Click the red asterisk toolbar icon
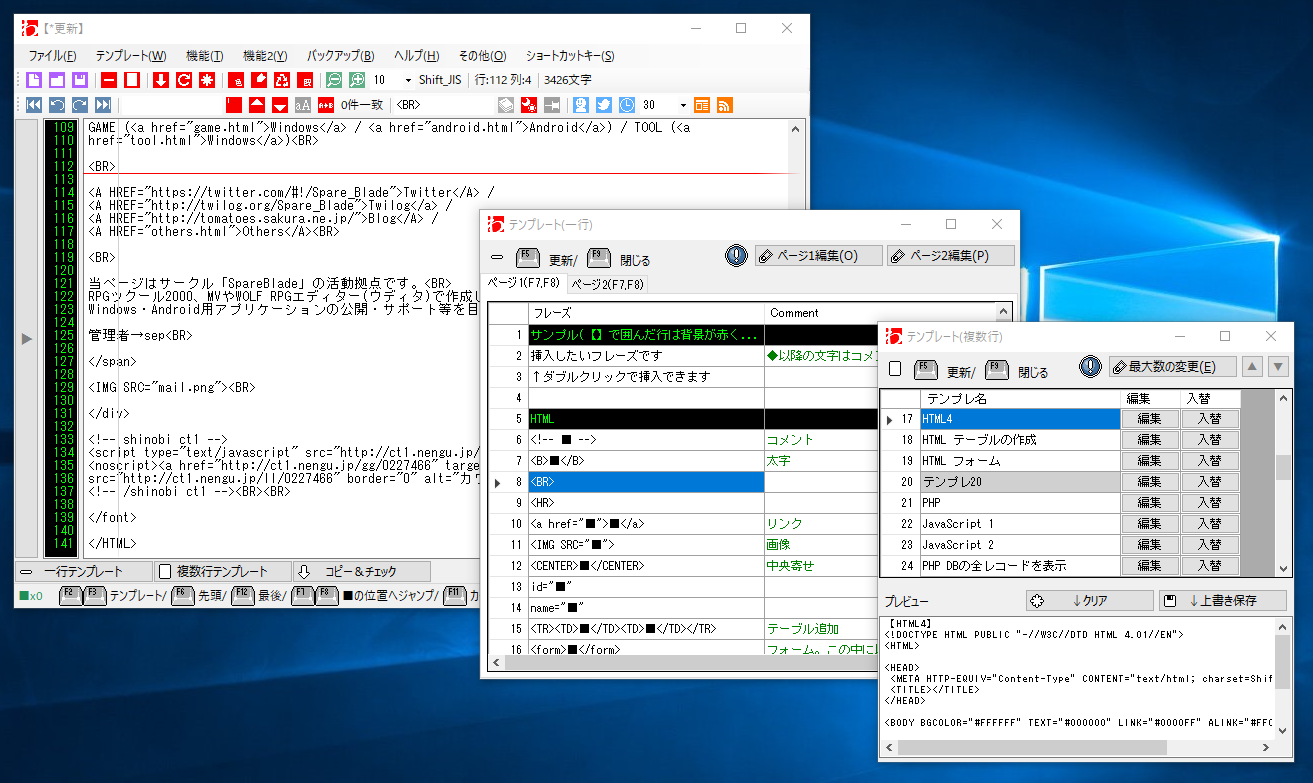 pos(207,80)
